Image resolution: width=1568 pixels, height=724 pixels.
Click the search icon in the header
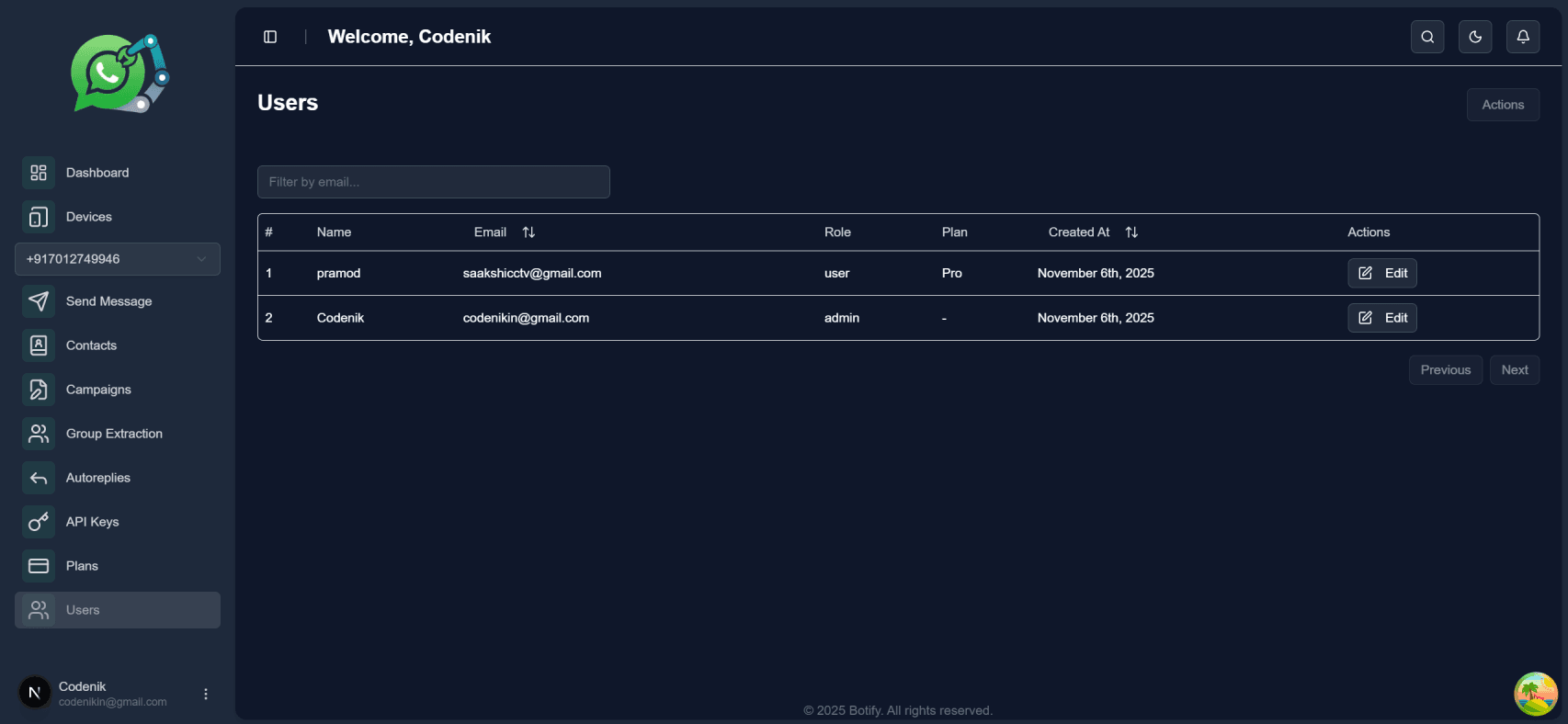tap(1427, 37)
